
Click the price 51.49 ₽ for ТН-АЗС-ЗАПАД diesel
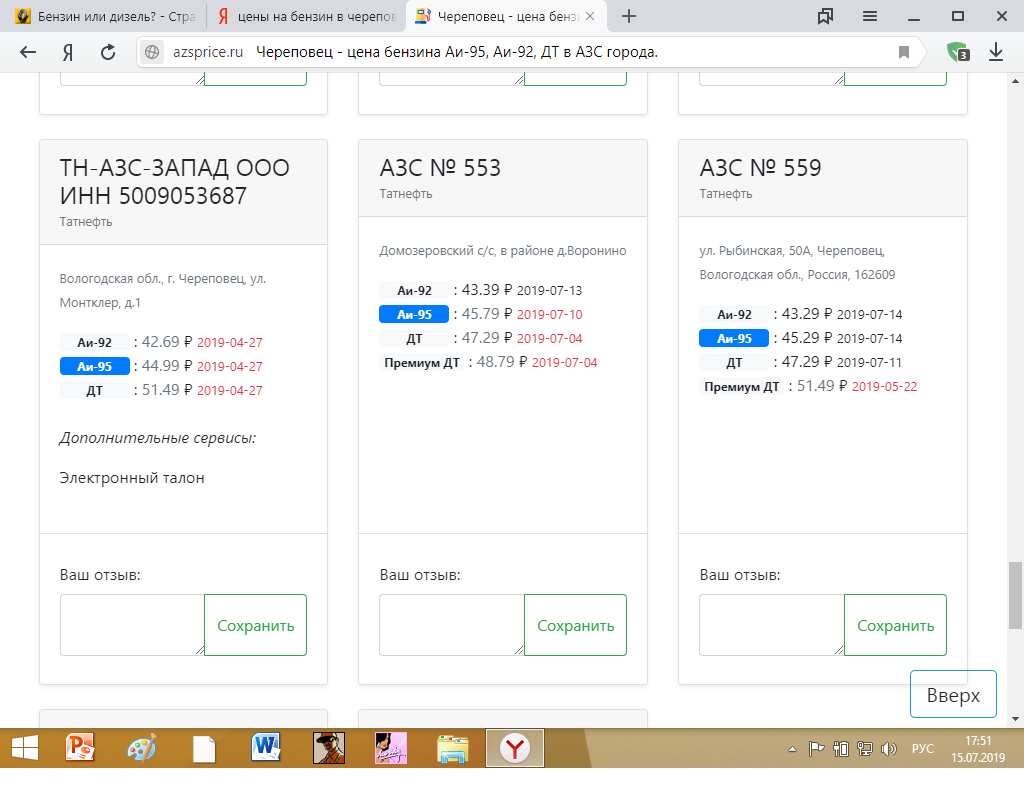pyautogui.click(x=167, y=390)
